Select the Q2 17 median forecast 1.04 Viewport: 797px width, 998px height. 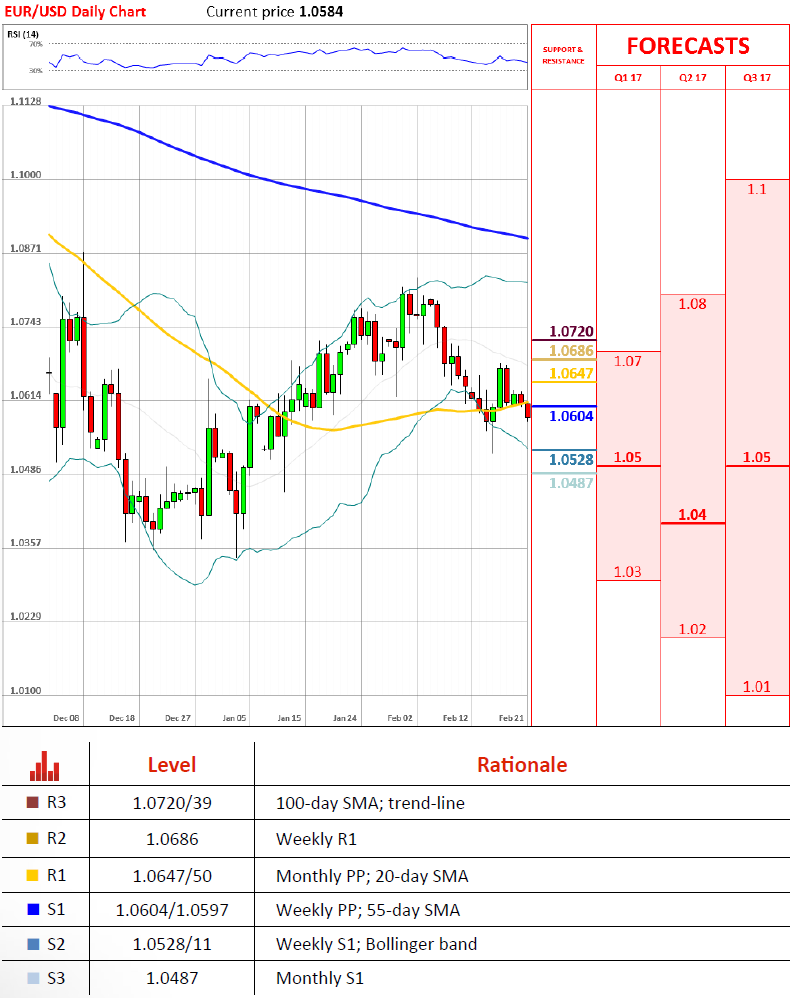click(692, 515)
